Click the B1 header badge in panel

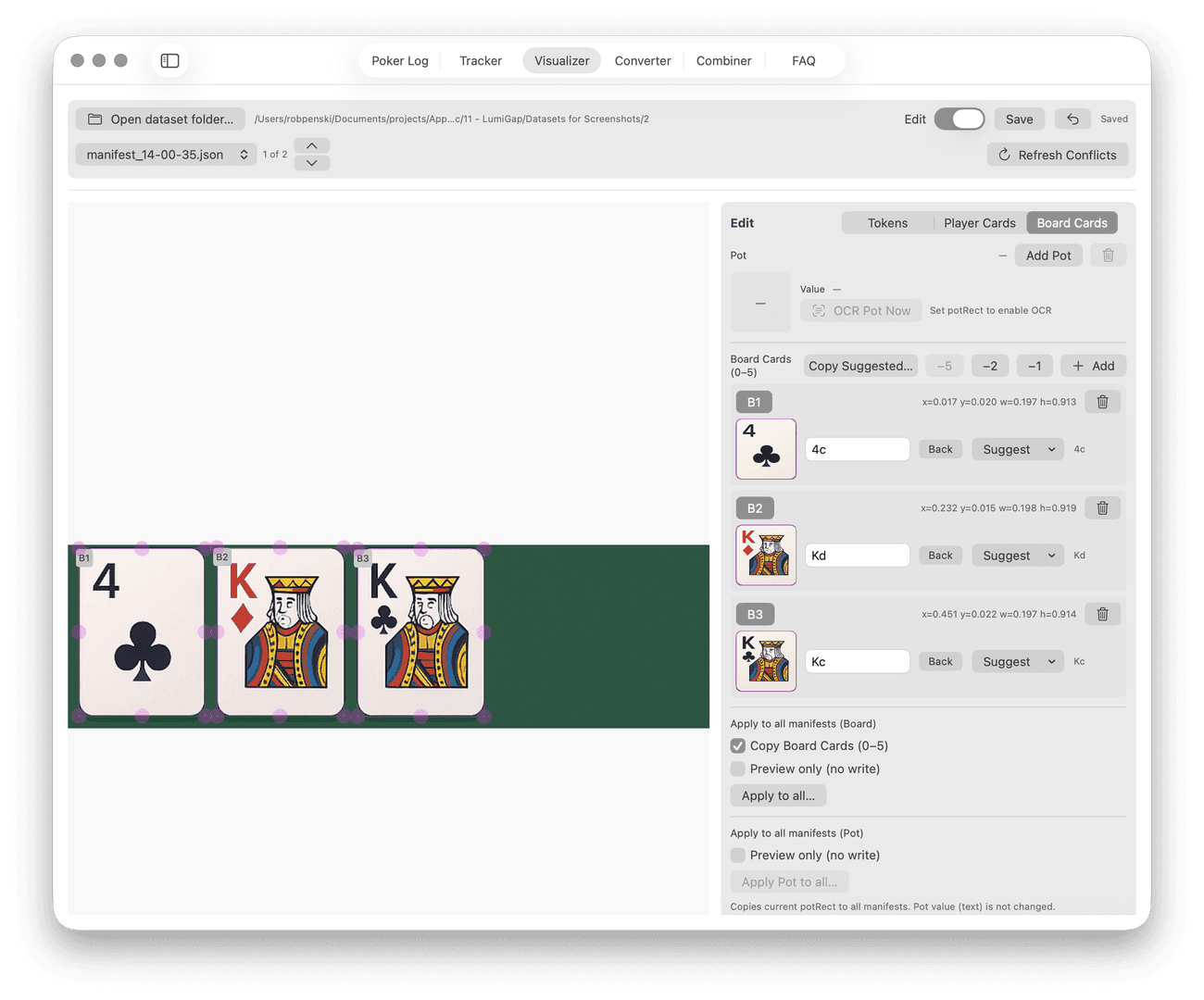(754, 402)
